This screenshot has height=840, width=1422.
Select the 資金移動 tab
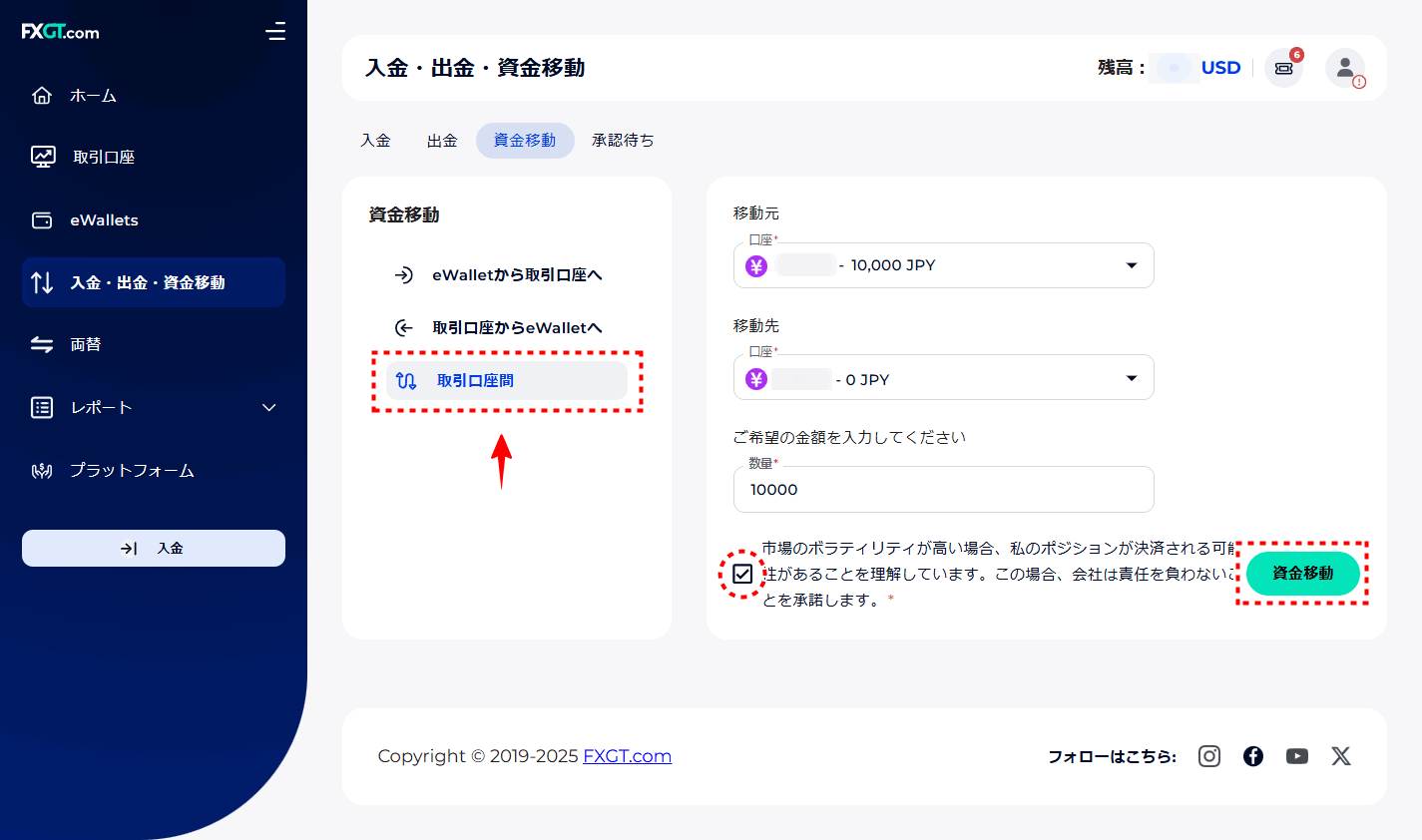[x=525, y=141]
